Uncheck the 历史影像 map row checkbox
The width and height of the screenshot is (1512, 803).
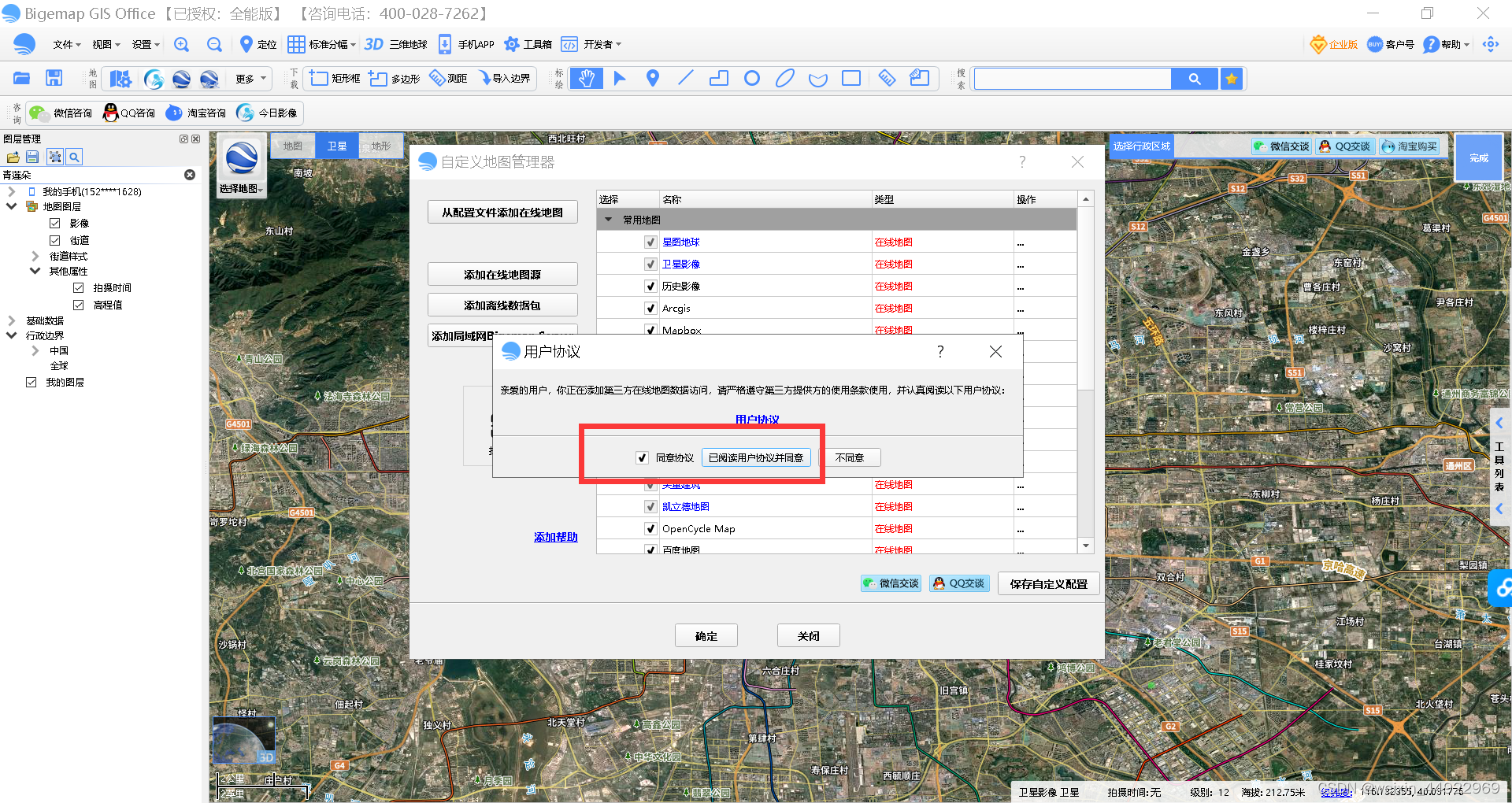click(650, 287)
